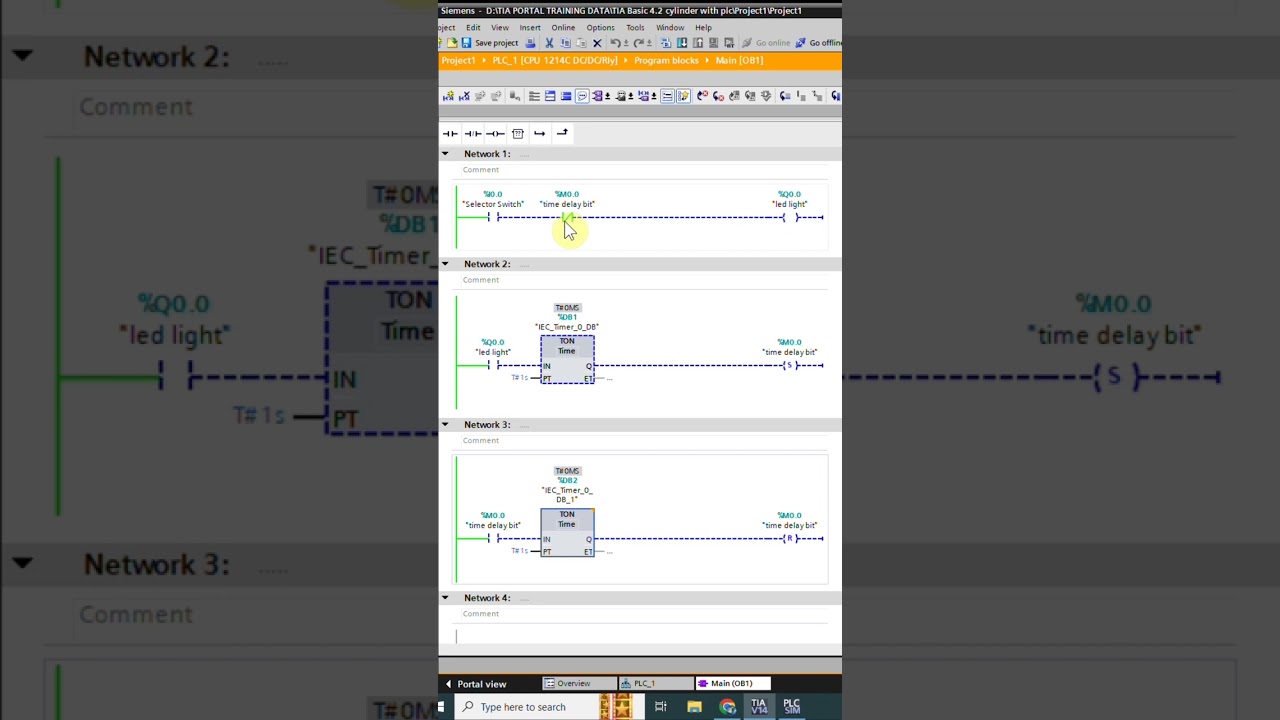Click PLC_1 [CPU 1214C] in breadcrumb
This screenshot has height=720, width=1280.
point(555,60)
